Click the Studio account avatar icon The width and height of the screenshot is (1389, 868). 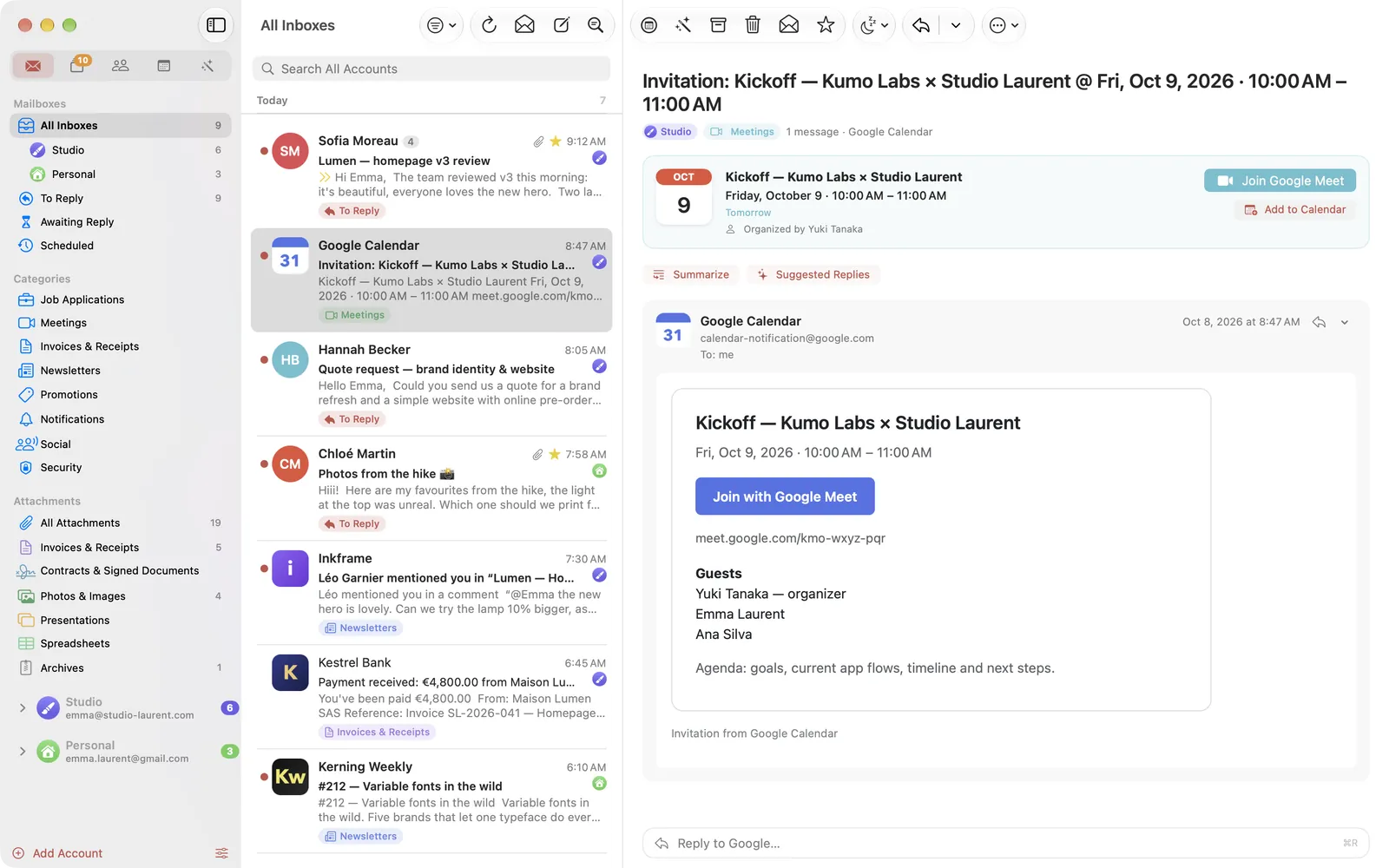pyautogui.click(x=48, y=708)
